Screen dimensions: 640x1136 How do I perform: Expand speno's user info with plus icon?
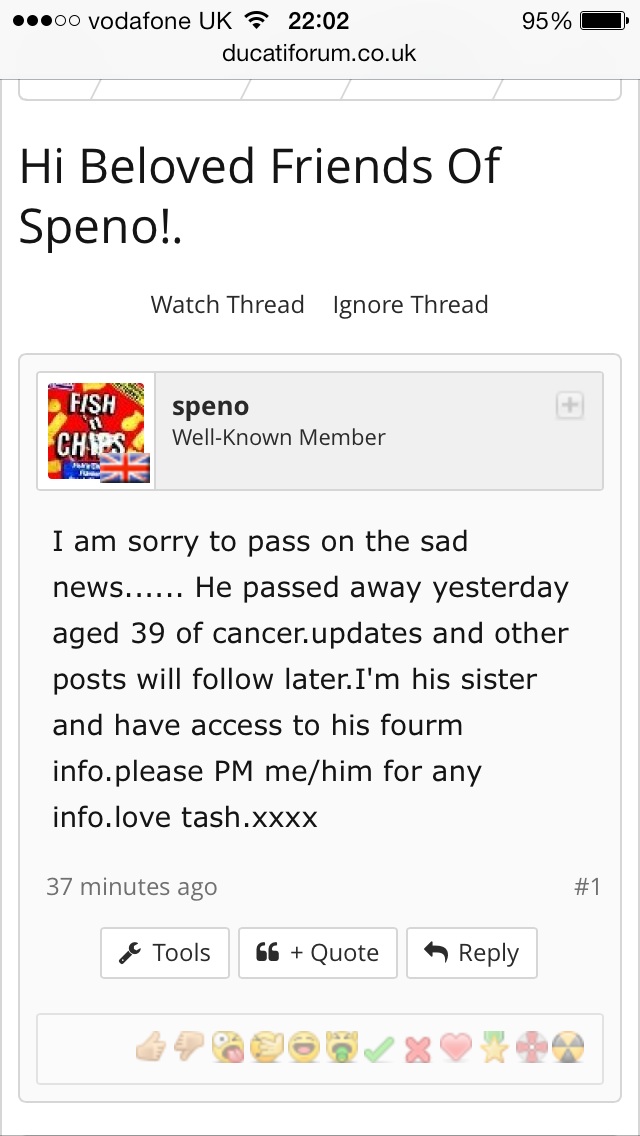pyautogui.click(x=570, y=405)
